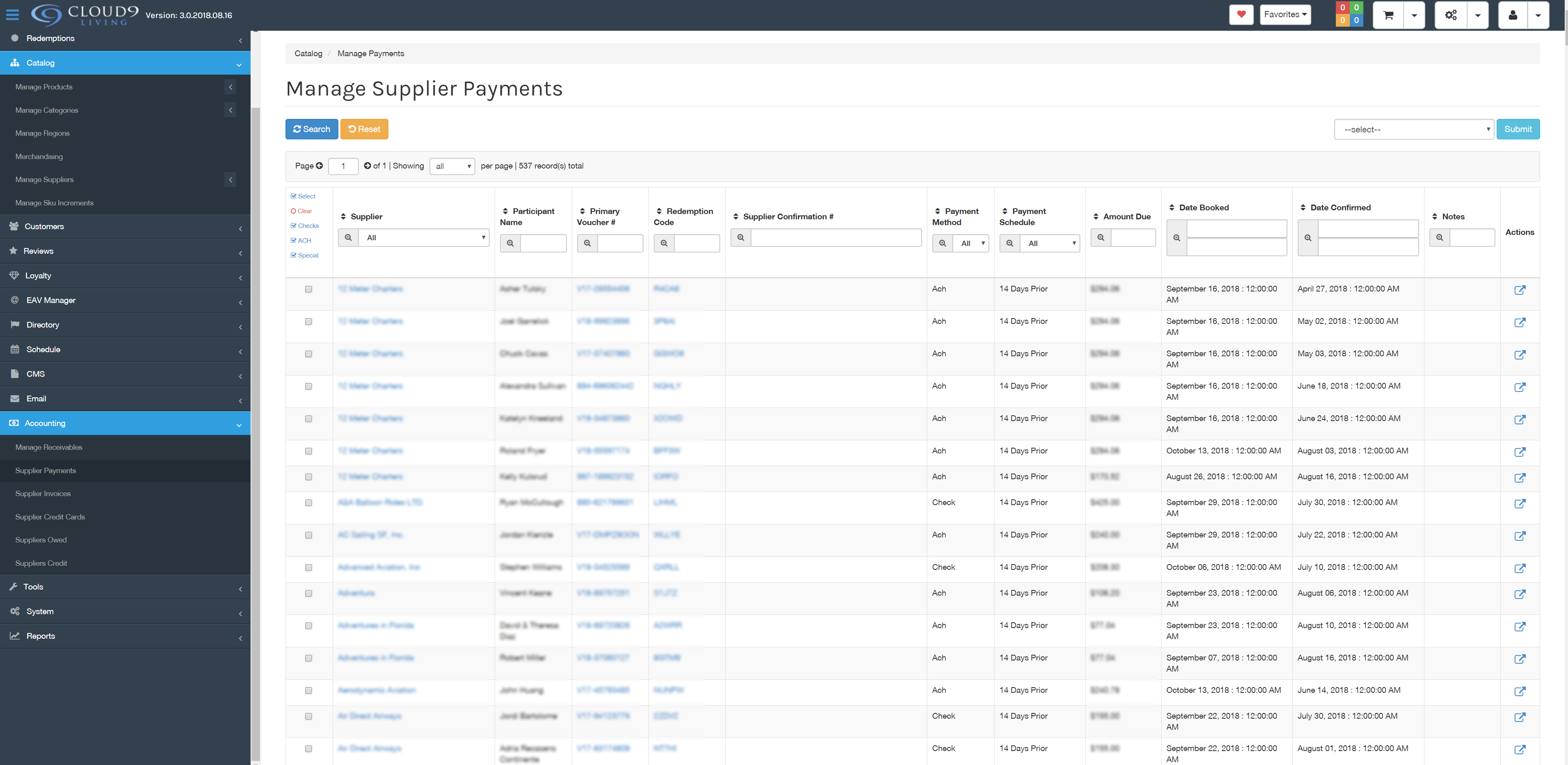Image resolution: width=1568 pixels, height=765 pixels.
Task: Click the Tools wrench icon
Action: pos(14,587)
